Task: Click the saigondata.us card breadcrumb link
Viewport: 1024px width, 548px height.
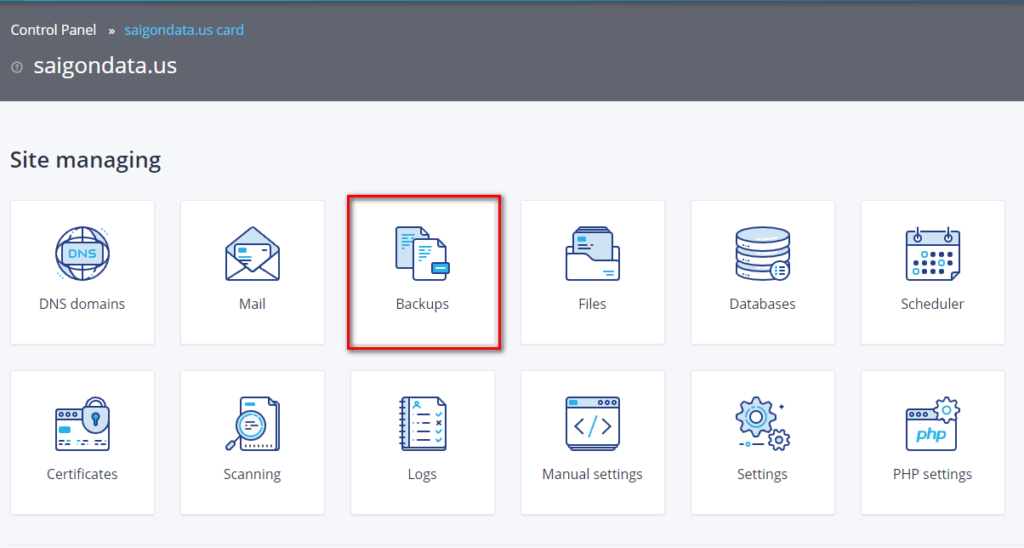Action: 184,30
